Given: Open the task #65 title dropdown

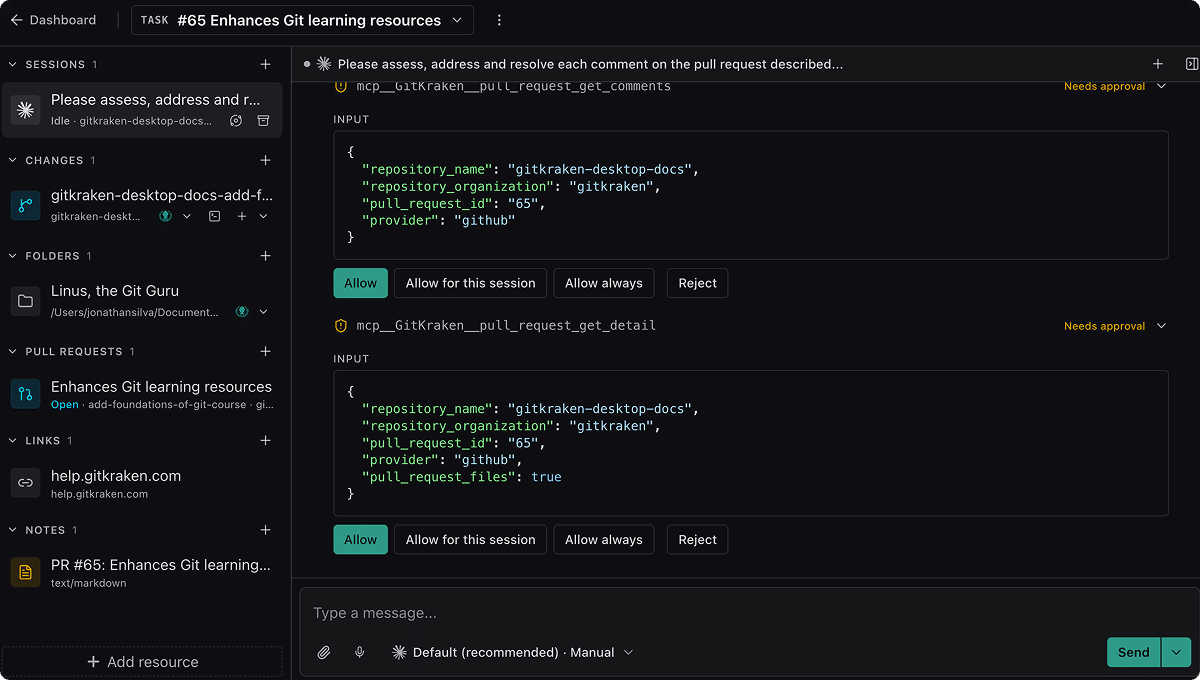Looking at the screenshot, I should pos(302,20).
